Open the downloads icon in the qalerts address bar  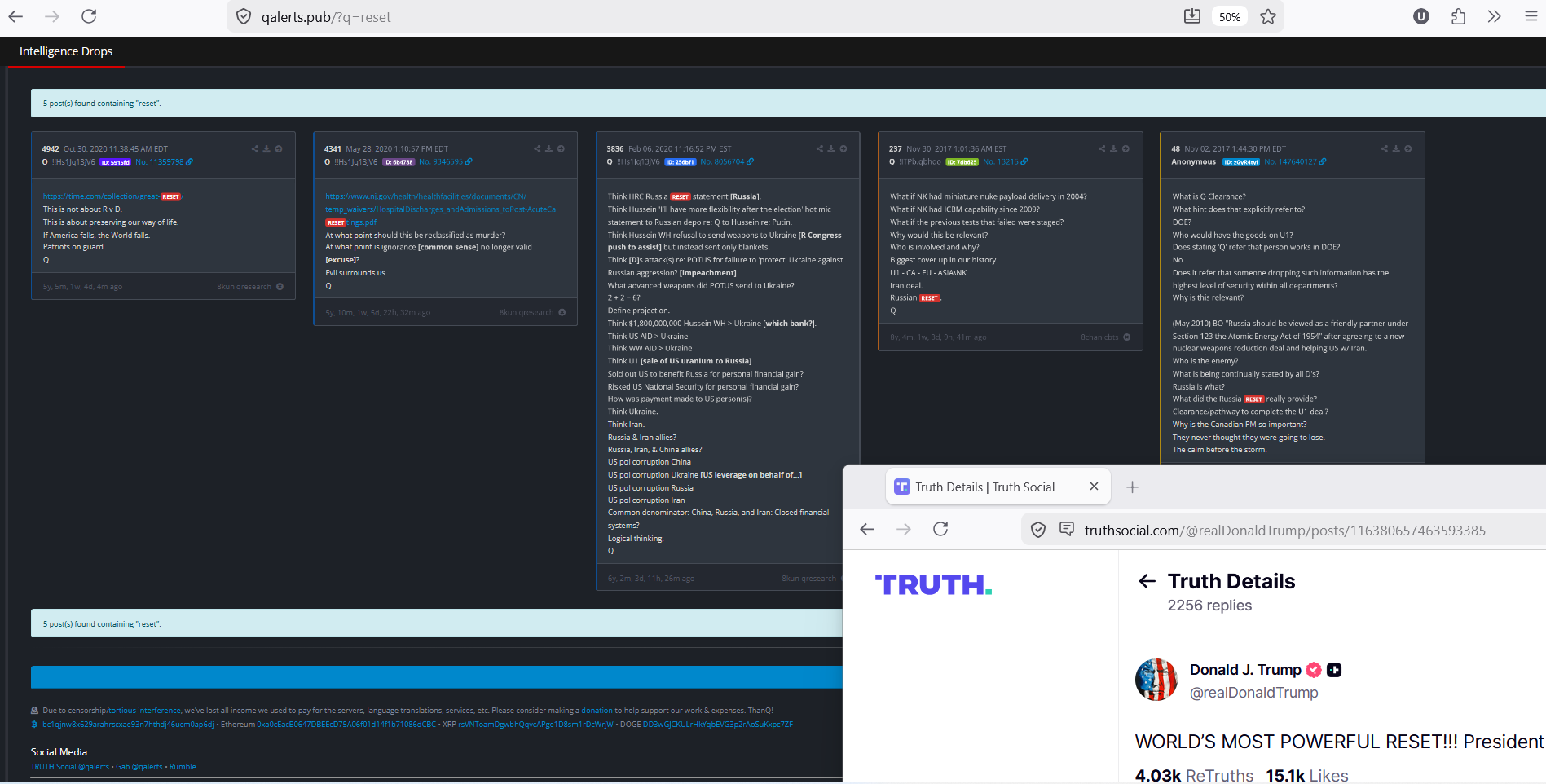click(1192, 16)
